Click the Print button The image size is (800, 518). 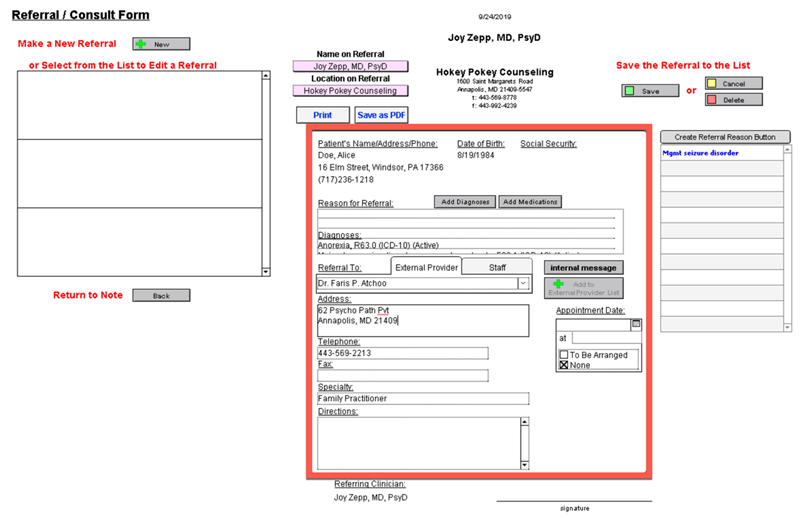tap(322, 115)
